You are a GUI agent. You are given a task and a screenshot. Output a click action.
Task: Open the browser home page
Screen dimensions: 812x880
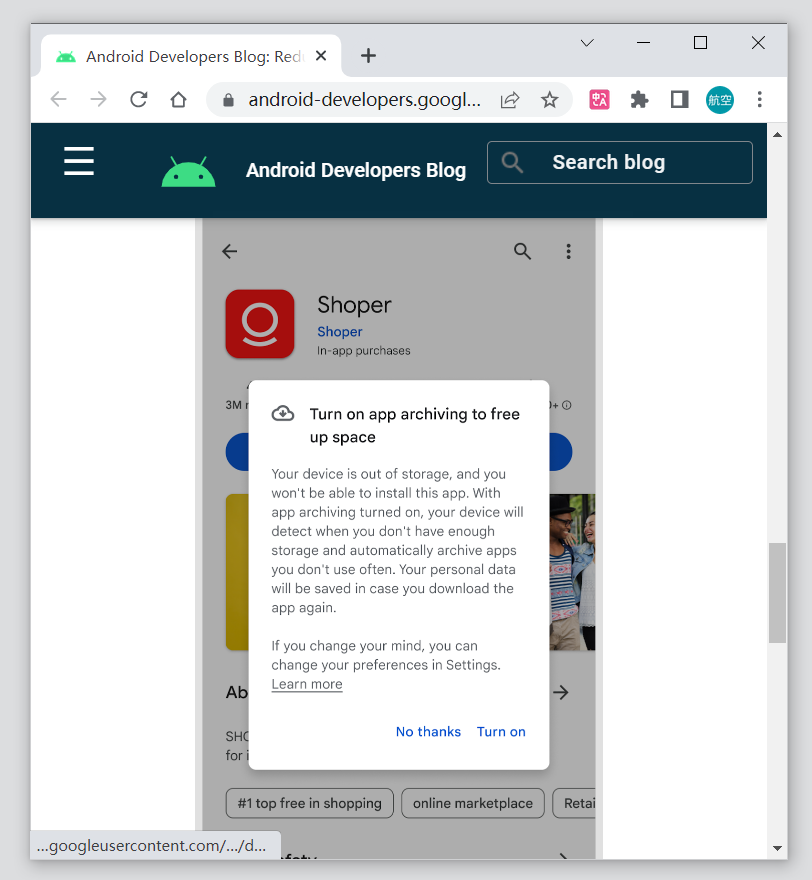pyautogui.click(x=178, y=100)
